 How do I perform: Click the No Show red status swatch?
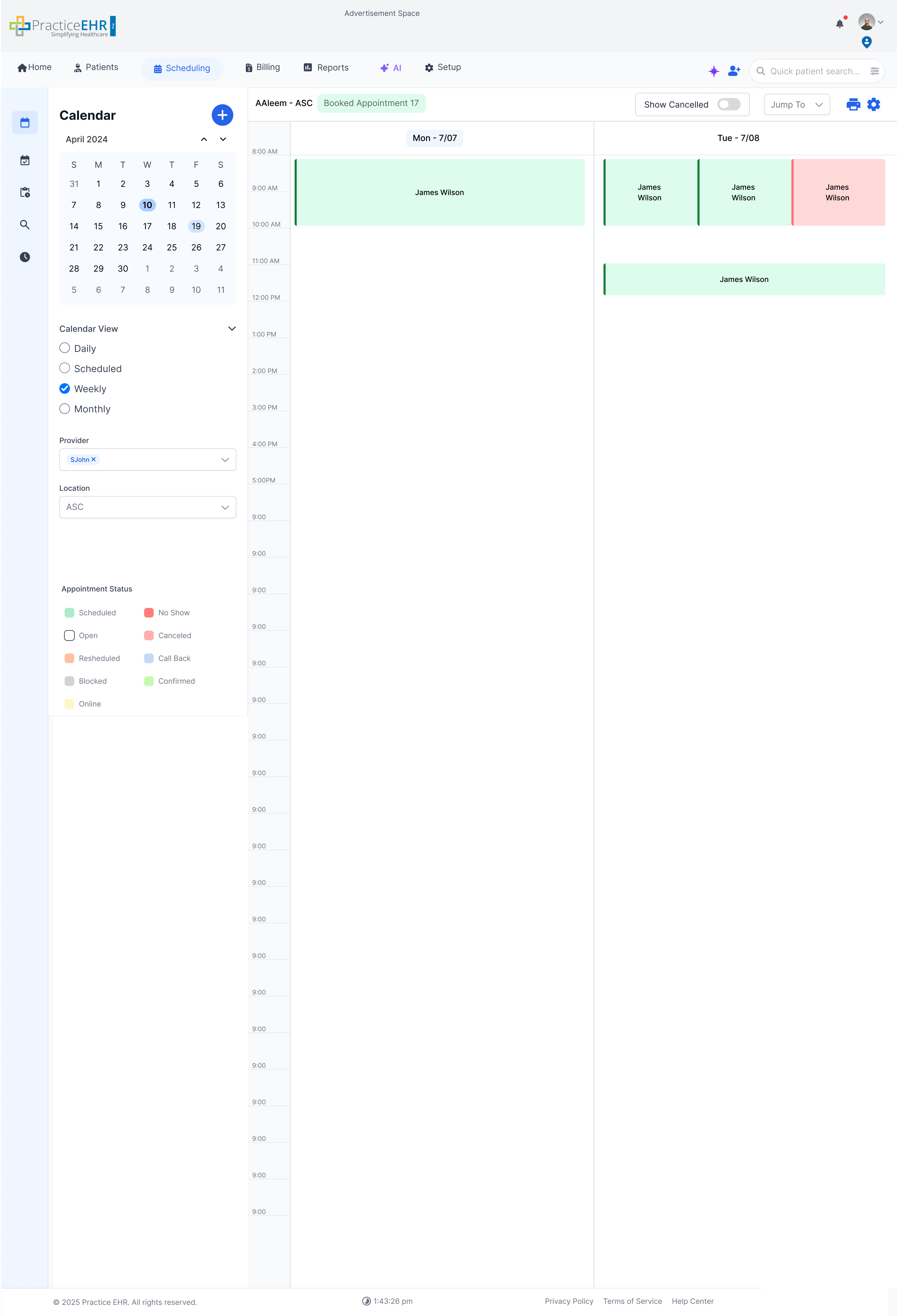(149, 613)
